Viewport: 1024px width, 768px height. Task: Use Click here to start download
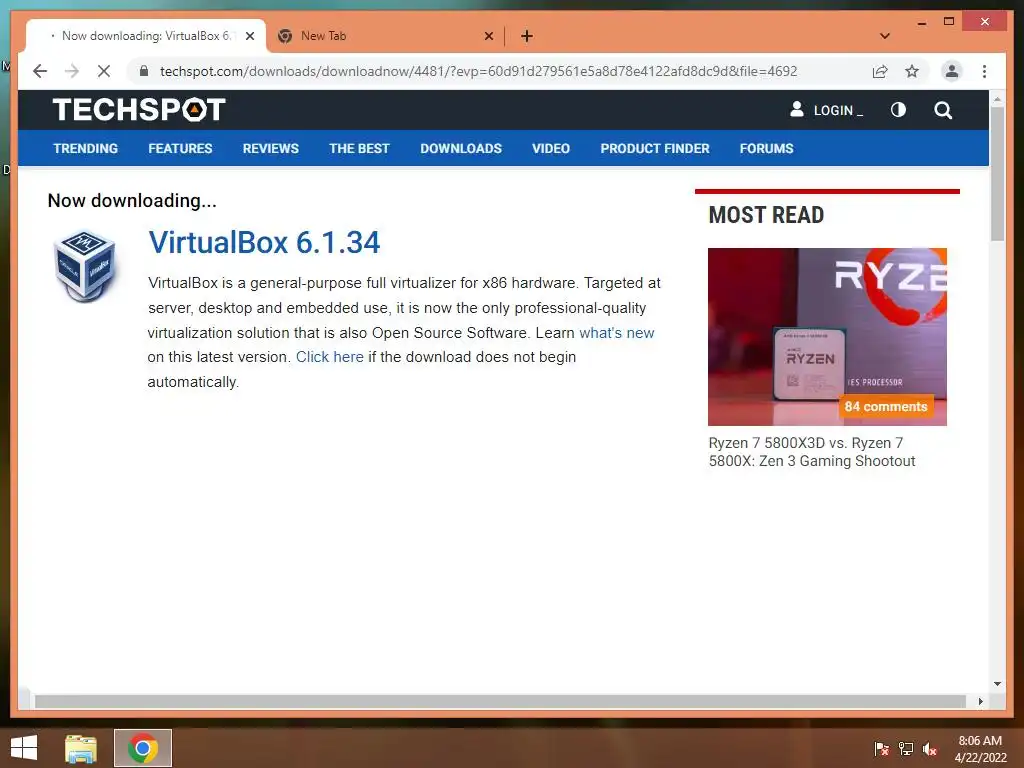coord(330,357)
